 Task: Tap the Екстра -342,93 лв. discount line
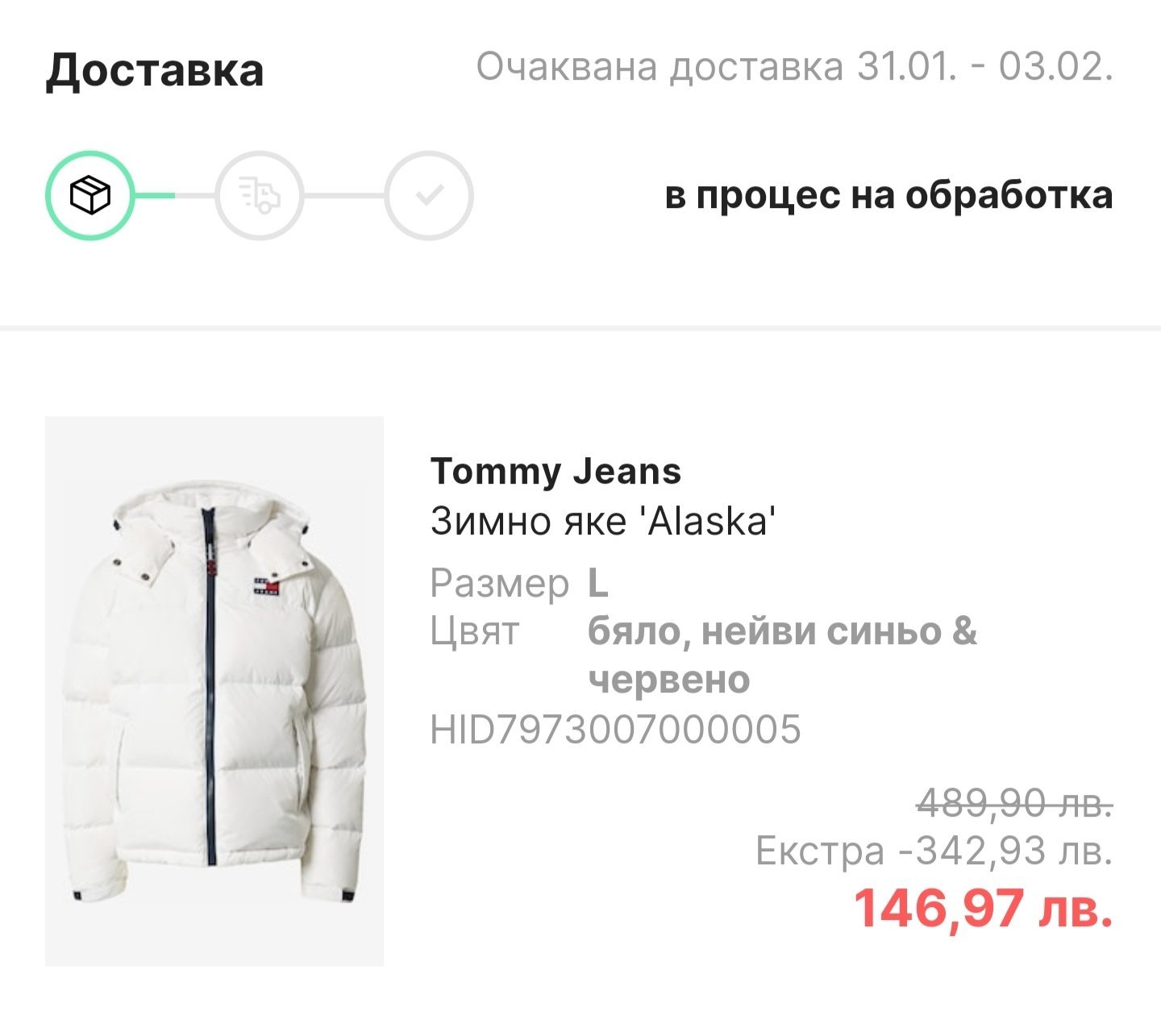click(934, 851)
